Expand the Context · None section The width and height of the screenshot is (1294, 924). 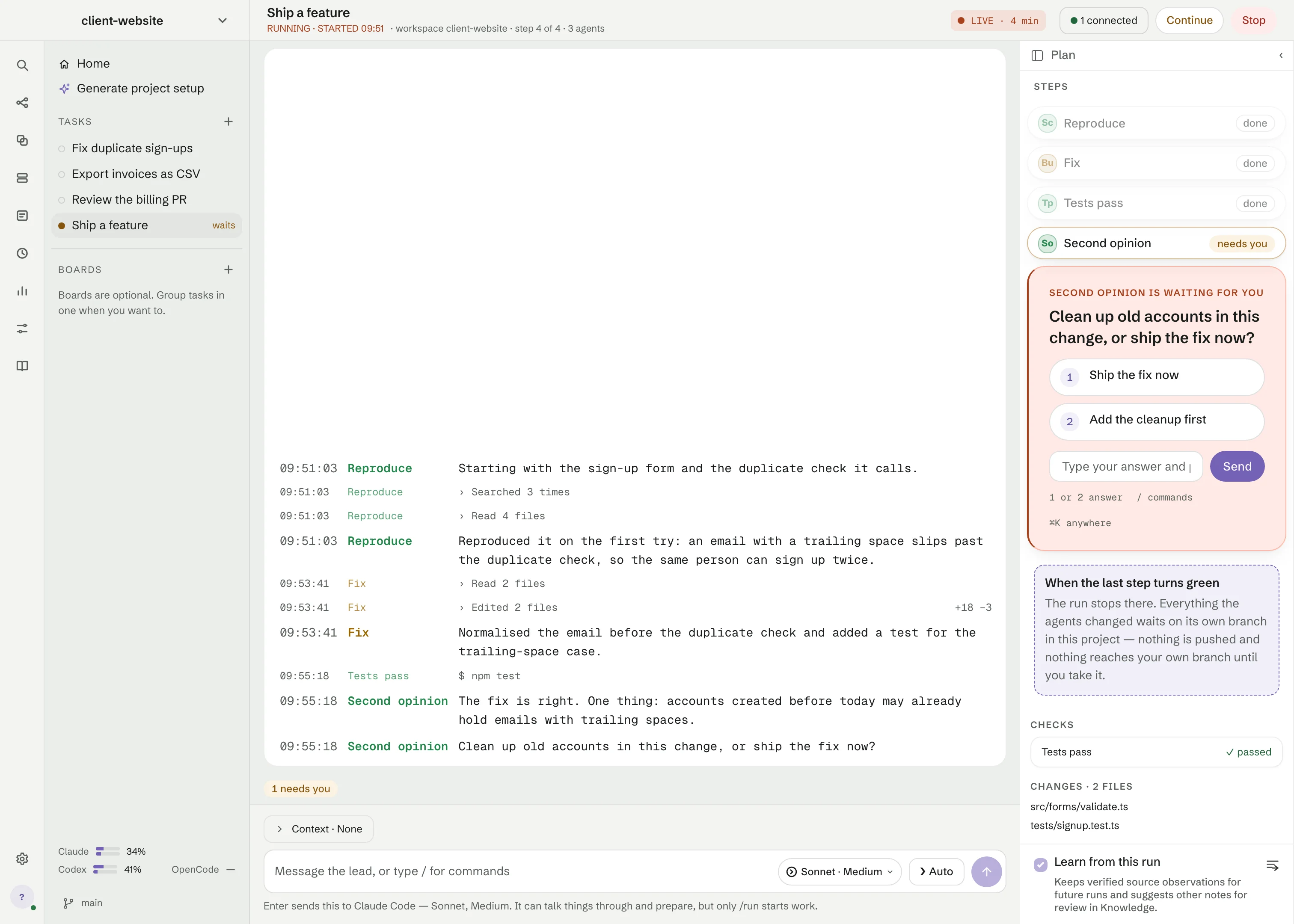318,829
